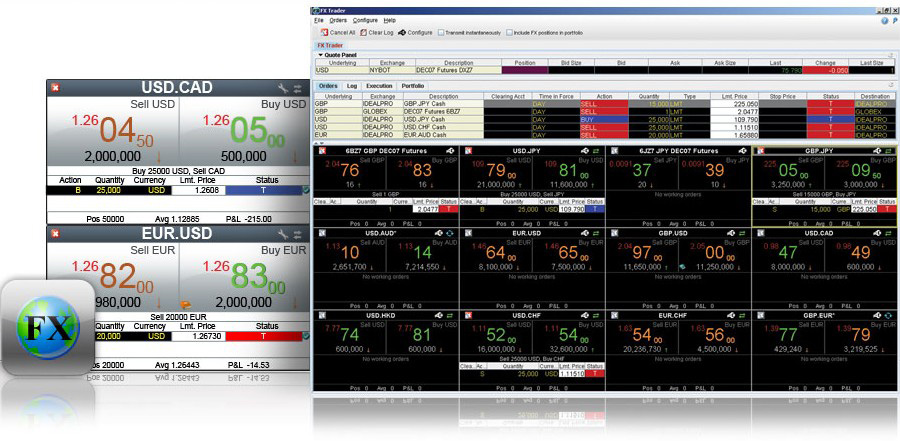Click the red corner icon of GBP.JPY cell
This screenshot has height=441, width=900.
[x=761, y=151]
